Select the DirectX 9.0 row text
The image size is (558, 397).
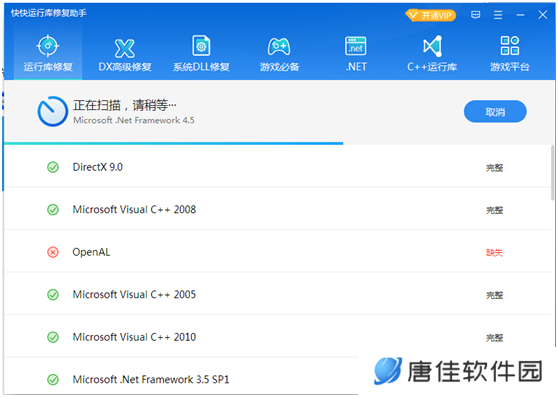[x=98, y=167]
